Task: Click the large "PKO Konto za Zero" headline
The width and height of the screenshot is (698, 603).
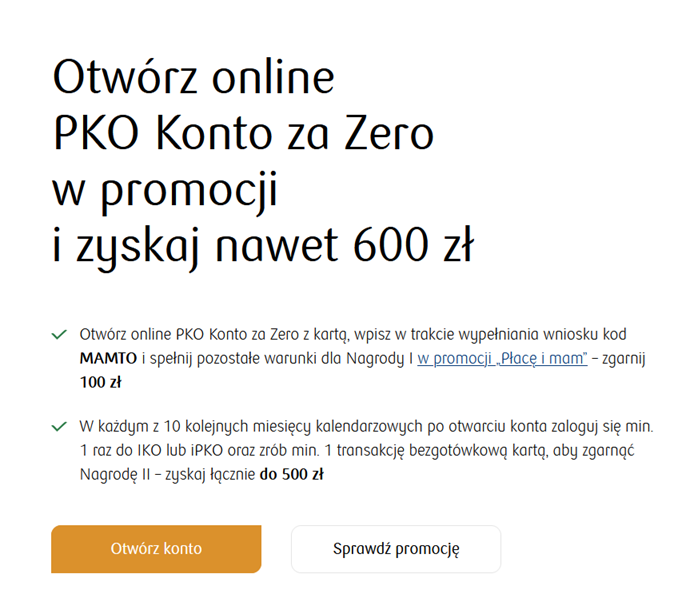Action: (x=243, y=133)
